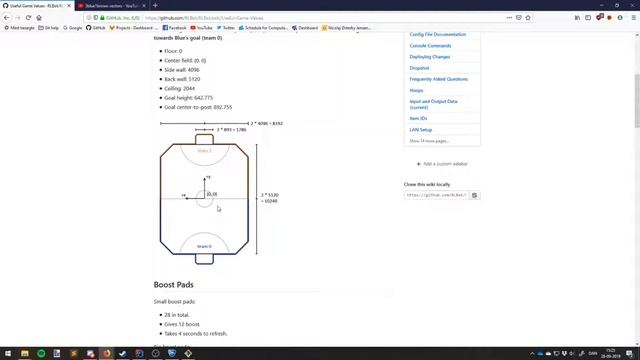Screen dimensions: 640x360
Task: Click Add a custom sidebar
Action: coord(442,164)
